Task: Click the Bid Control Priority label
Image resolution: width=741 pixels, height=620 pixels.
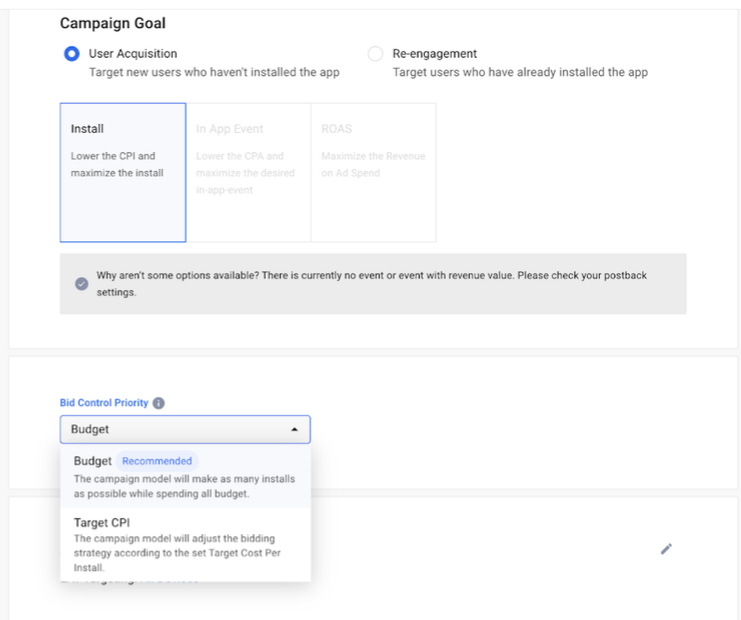Action: 104,403
